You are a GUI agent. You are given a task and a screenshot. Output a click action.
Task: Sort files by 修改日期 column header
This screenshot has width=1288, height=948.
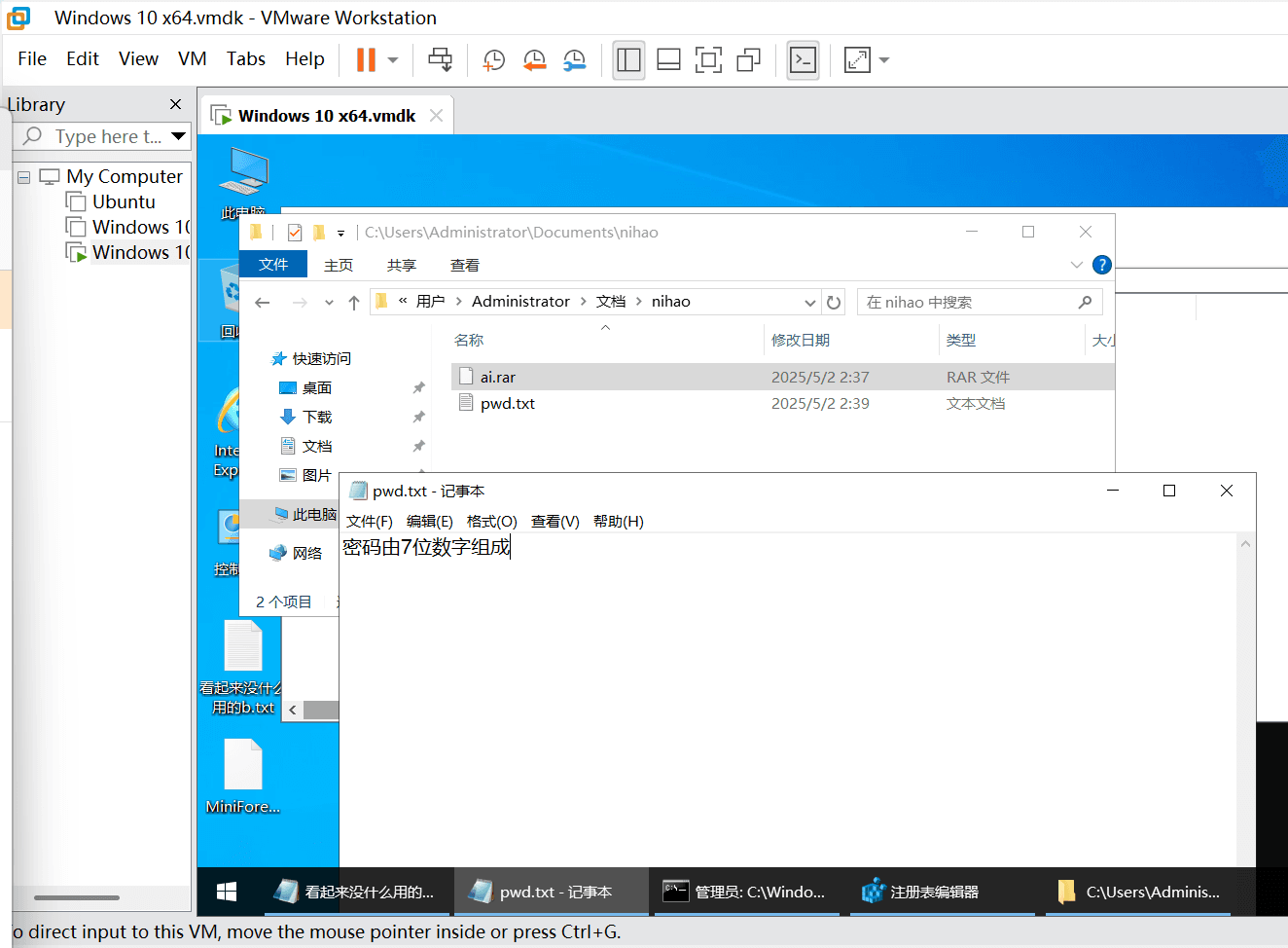[x=801, y=340]
